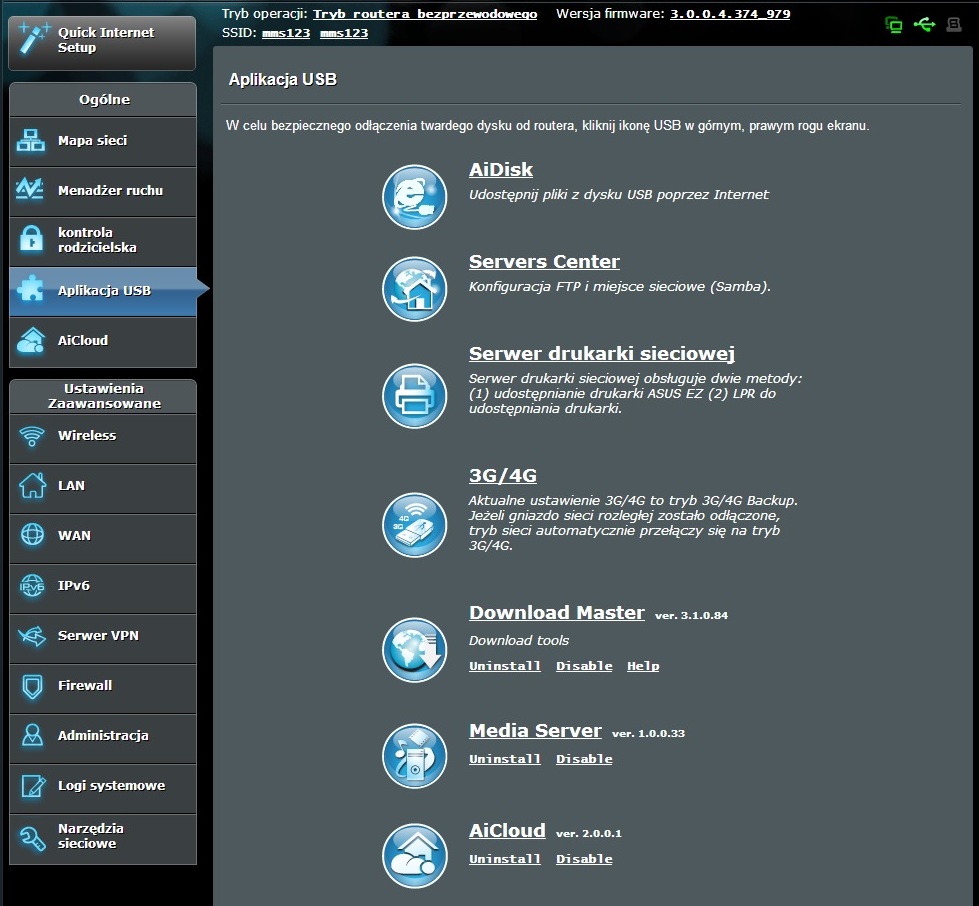
Task: Open Serwer VPN settings
Action: tap(103, 638)
